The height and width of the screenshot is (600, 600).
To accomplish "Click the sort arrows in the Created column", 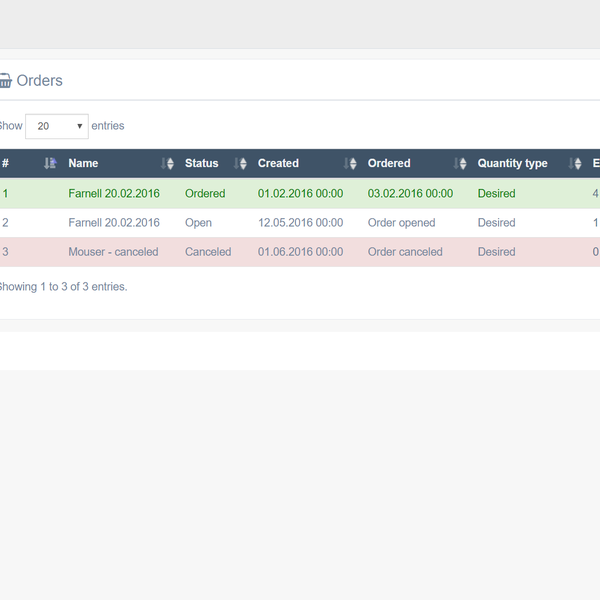I will coord(350,164).
